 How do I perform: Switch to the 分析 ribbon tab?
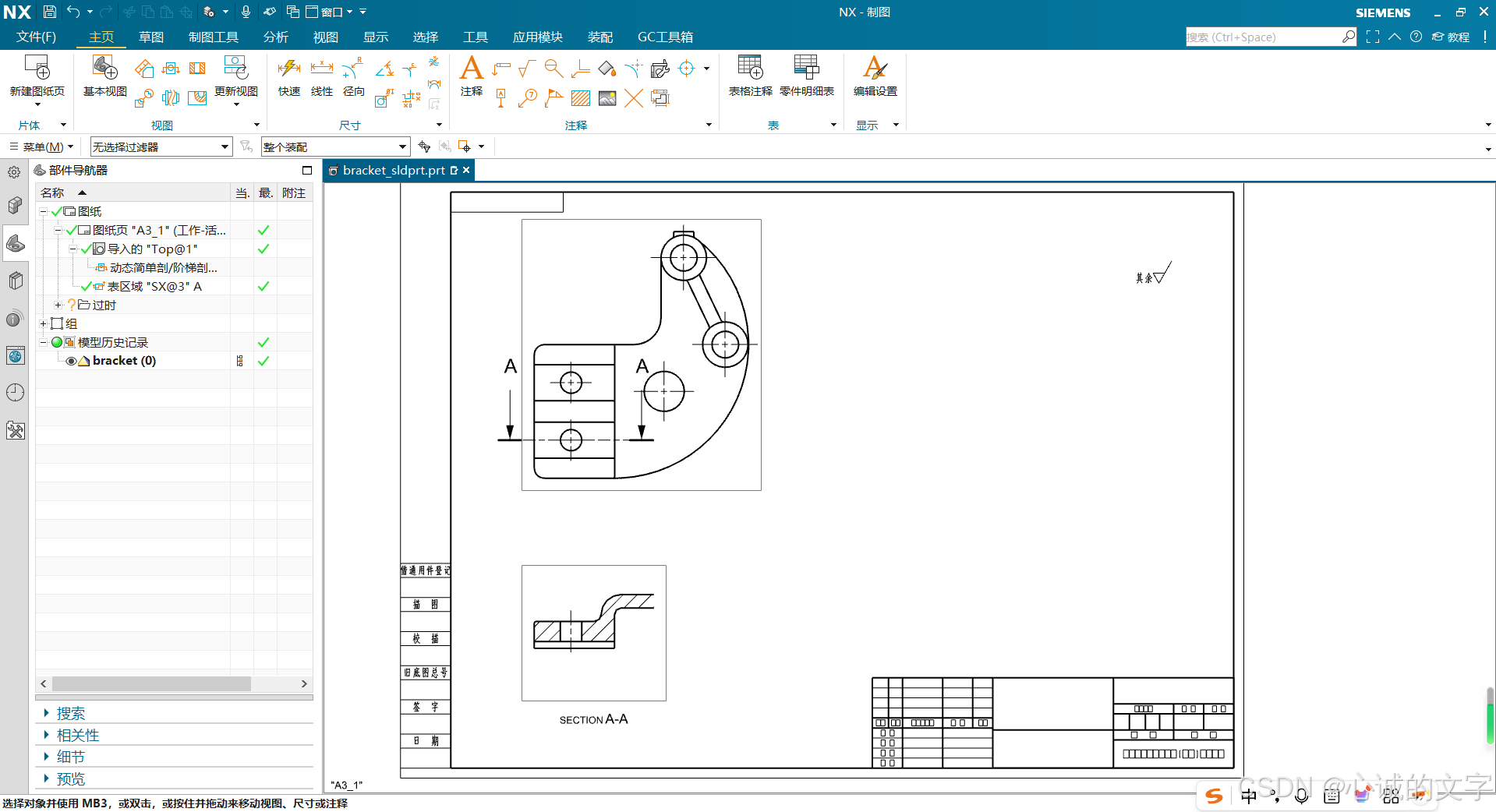276,37
